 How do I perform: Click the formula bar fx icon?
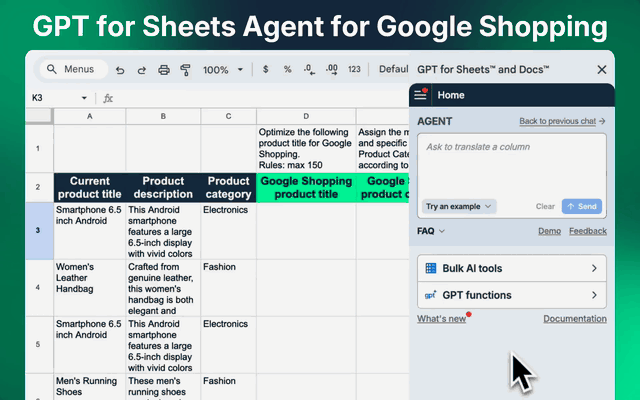[x=108, y=98]
